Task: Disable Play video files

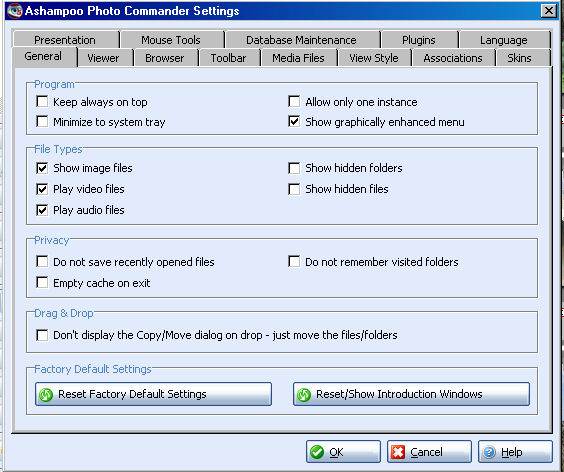Action: [x=42, y=189]
